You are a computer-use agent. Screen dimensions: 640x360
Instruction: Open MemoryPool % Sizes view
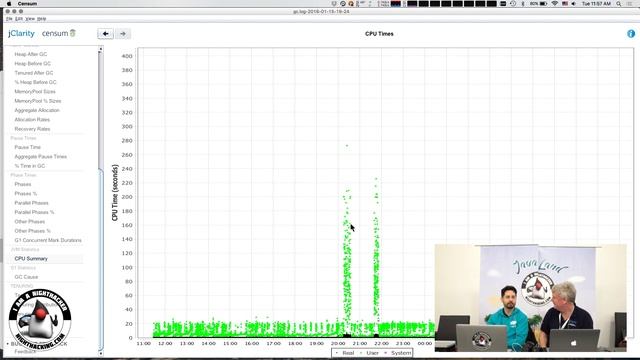pos(38,101)
